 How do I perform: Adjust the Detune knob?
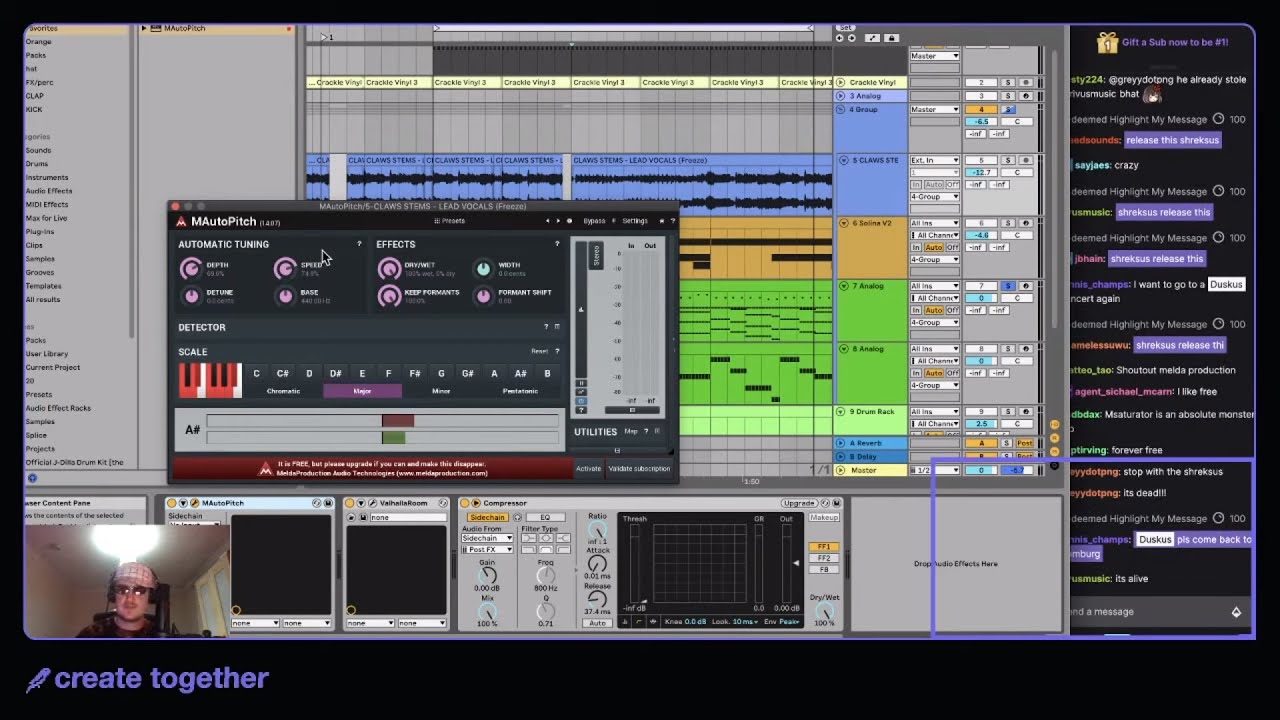click(x=191, y=296)
